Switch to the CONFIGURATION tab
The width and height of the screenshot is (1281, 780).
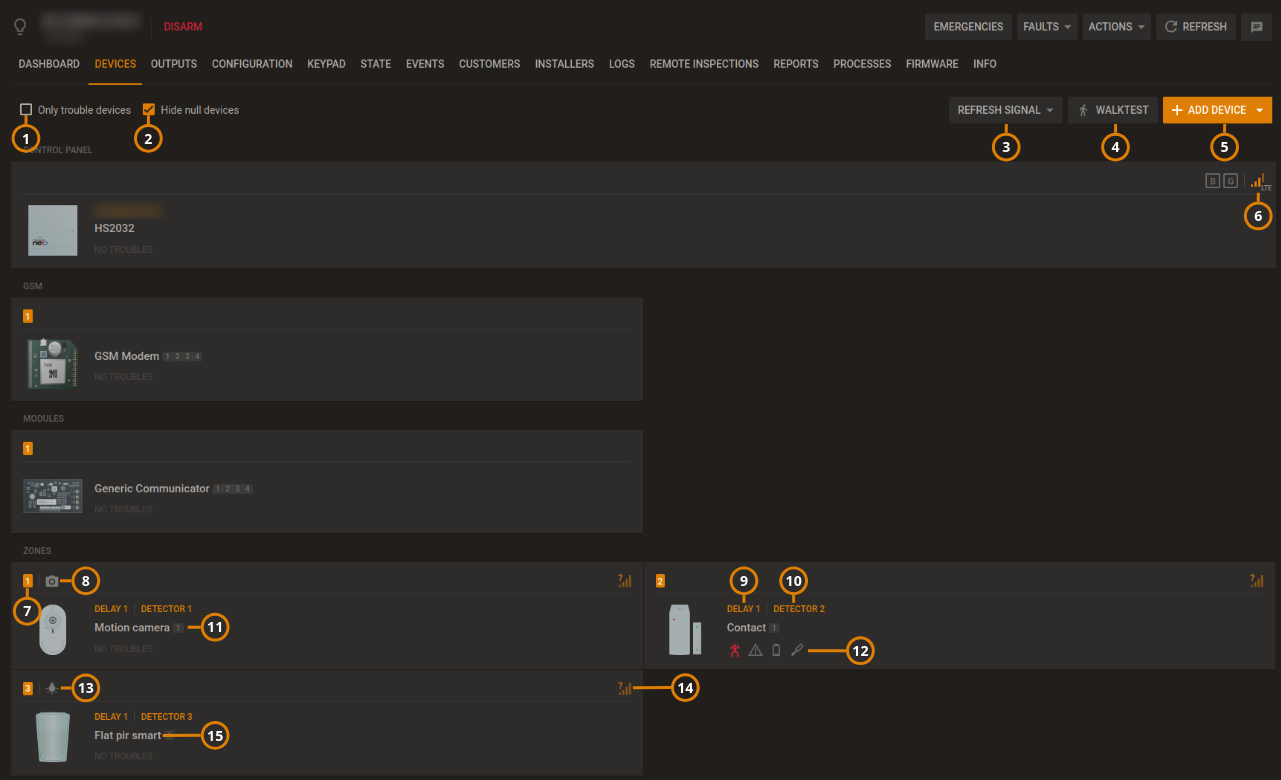[x=251, y=63]
